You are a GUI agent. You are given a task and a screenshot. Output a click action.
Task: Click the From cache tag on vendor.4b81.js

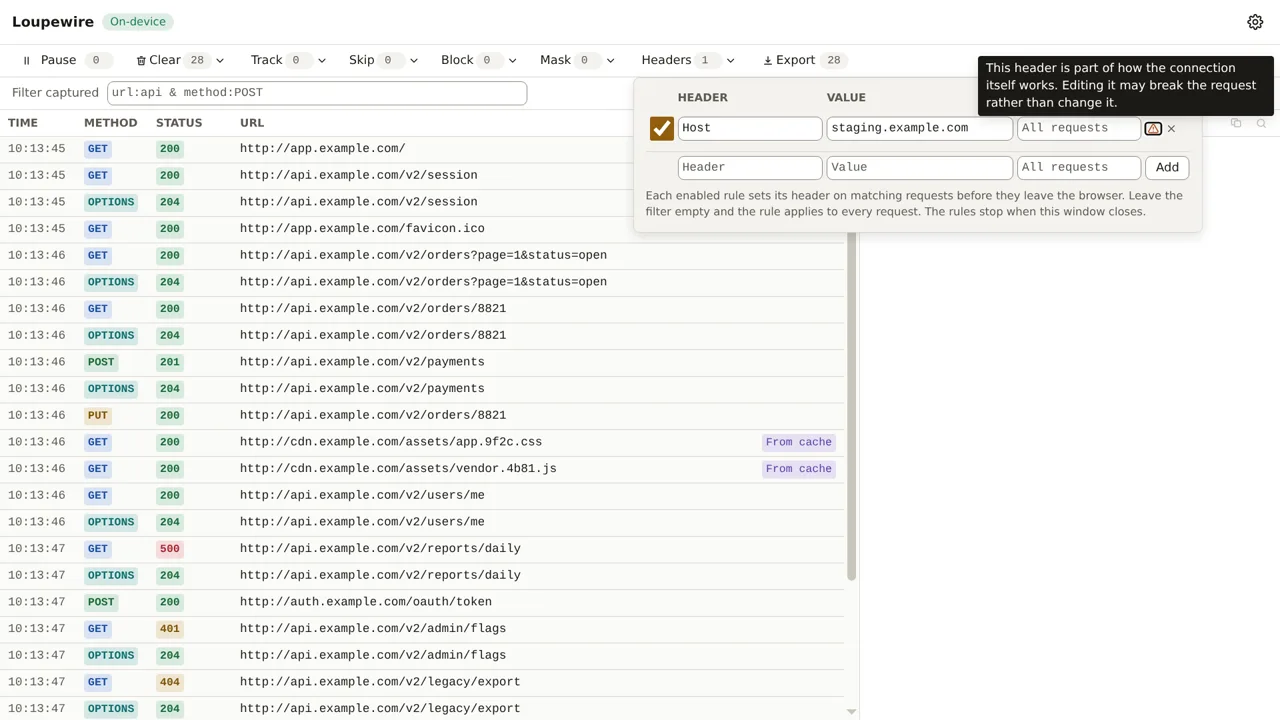click(x=798, y=469)
